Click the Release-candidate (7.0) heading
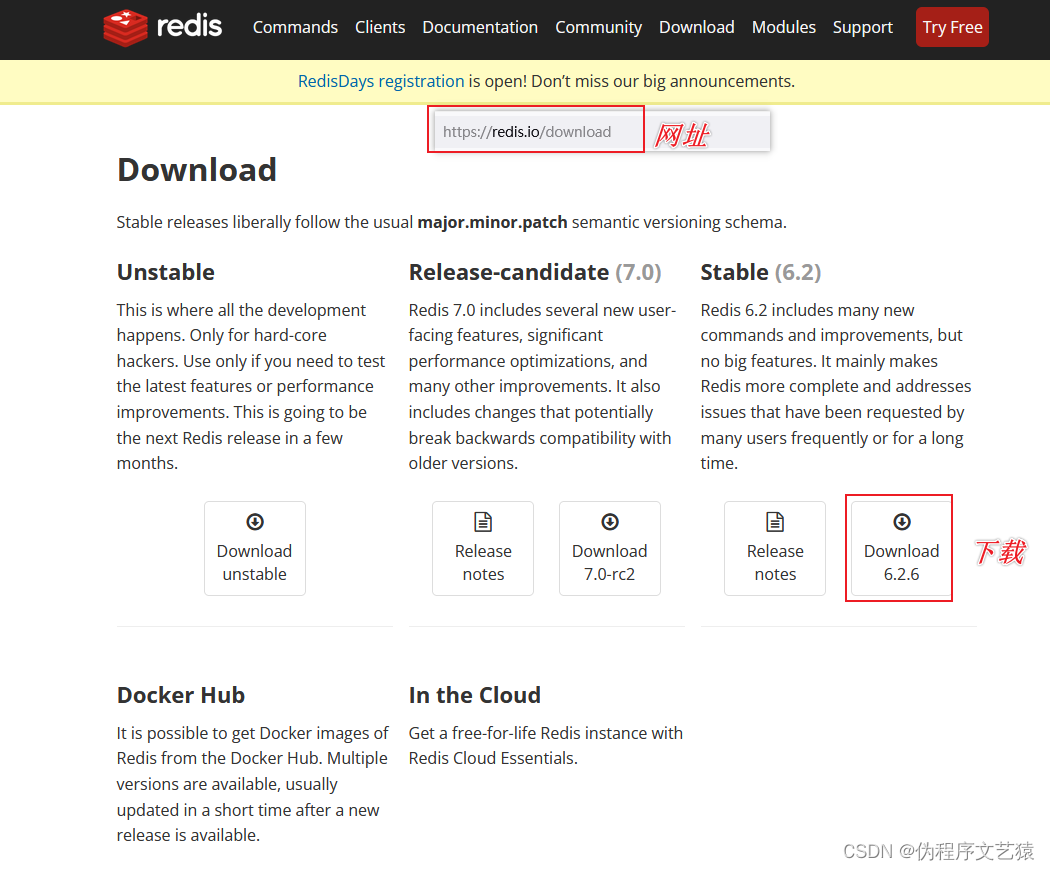Image resolution: width=1050 pixels, height=870 pixels. [x=535, y=273]
